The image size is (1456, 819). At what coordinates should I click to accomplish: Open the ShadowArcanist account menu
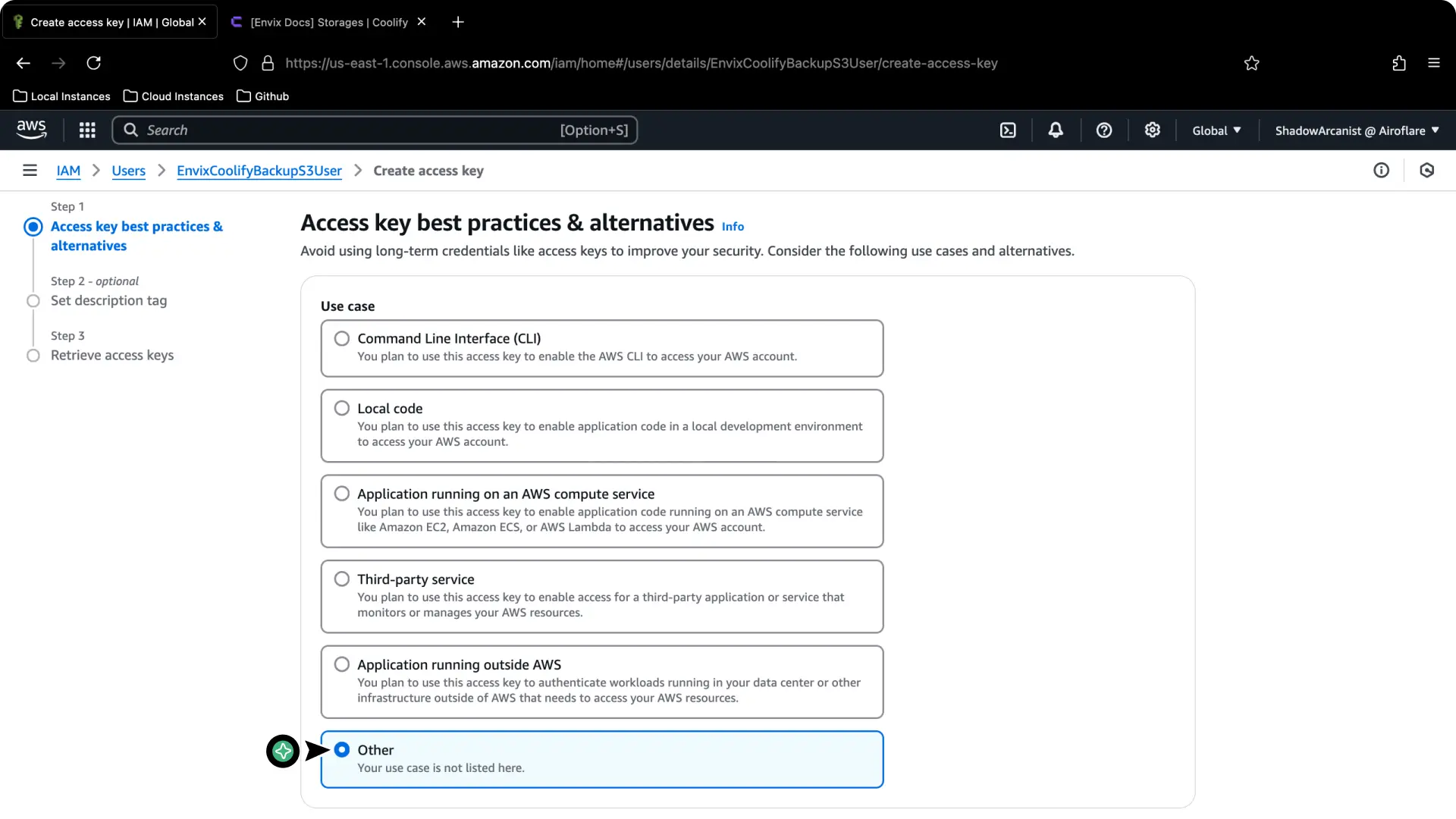click(1355, 130)
